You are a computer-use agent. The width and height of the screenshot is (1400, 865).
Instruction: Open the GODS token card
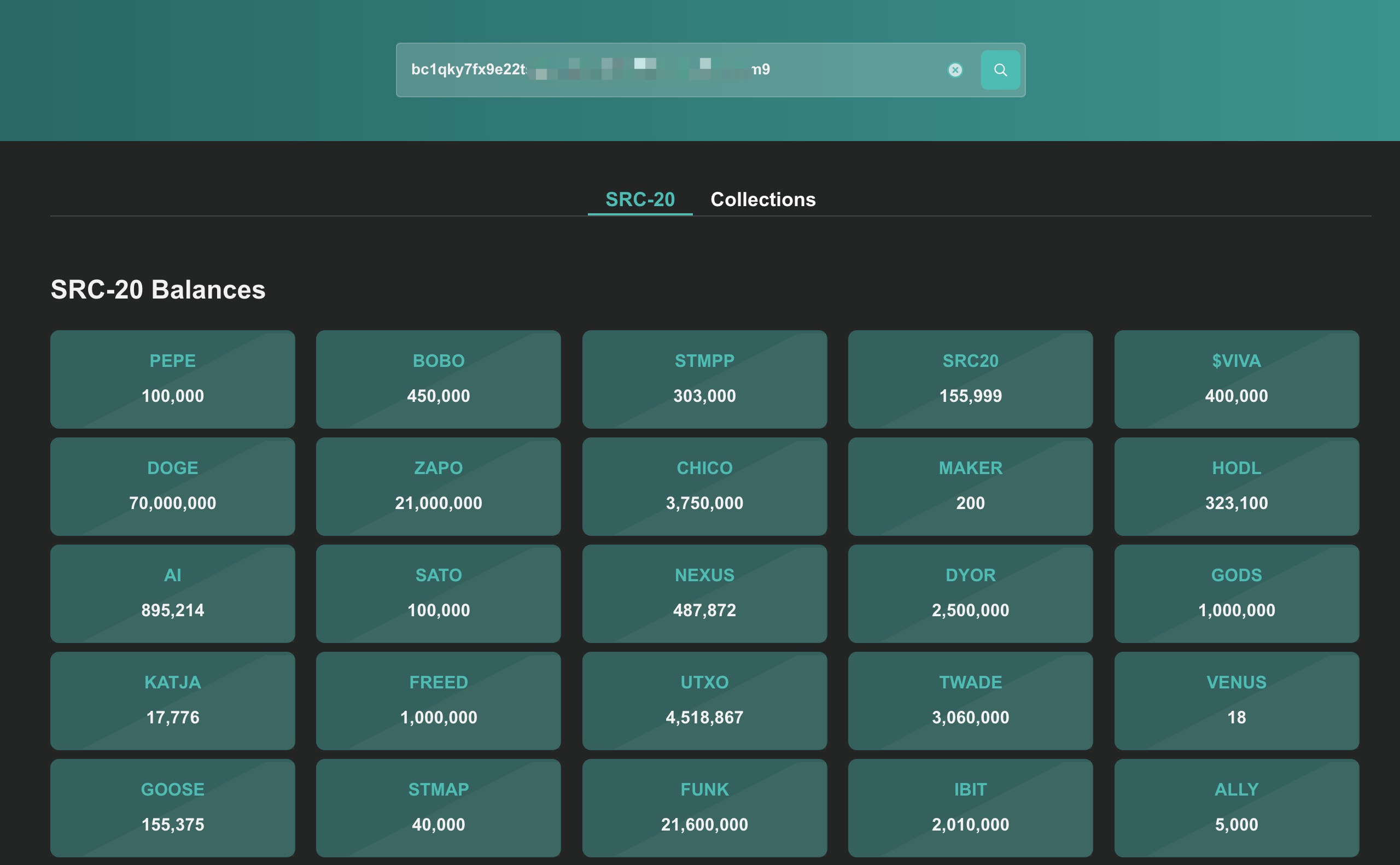[1236, 593]
